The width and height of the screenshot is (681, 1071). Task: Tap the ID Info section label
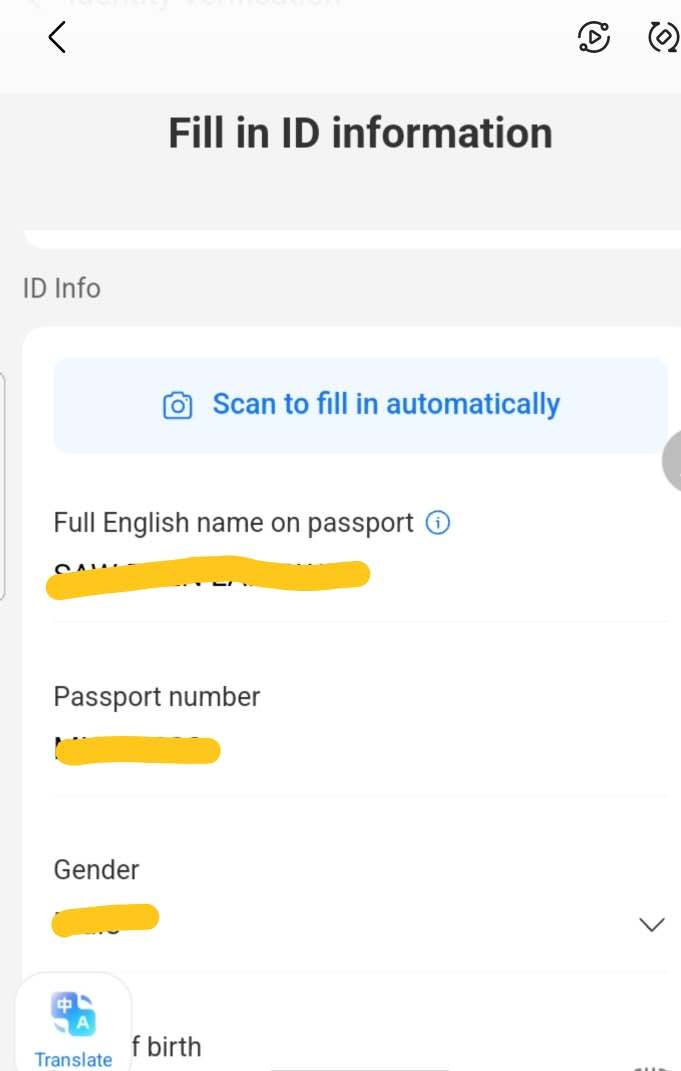point(62,288)
